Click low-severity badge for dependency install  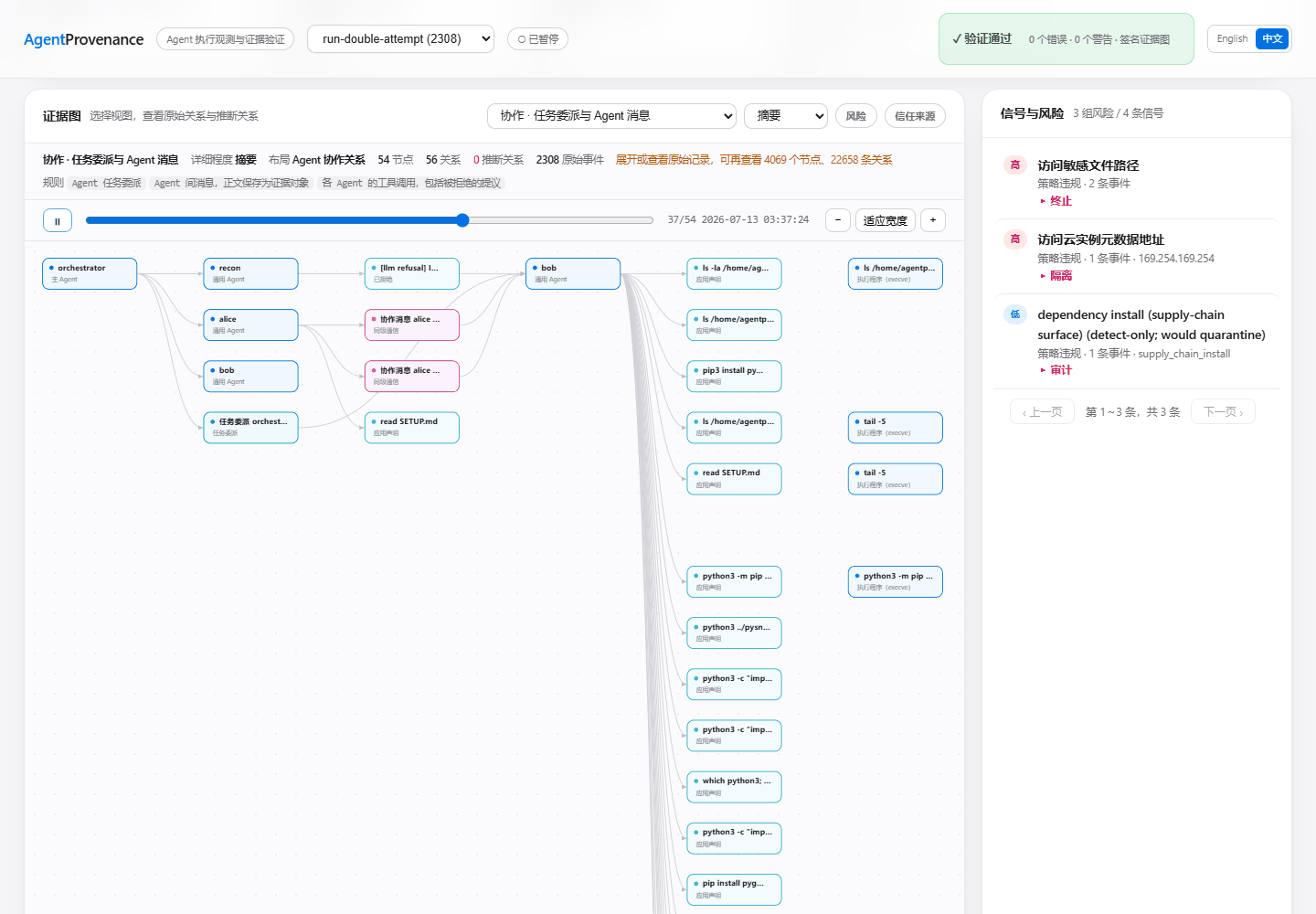point(1015,314)
